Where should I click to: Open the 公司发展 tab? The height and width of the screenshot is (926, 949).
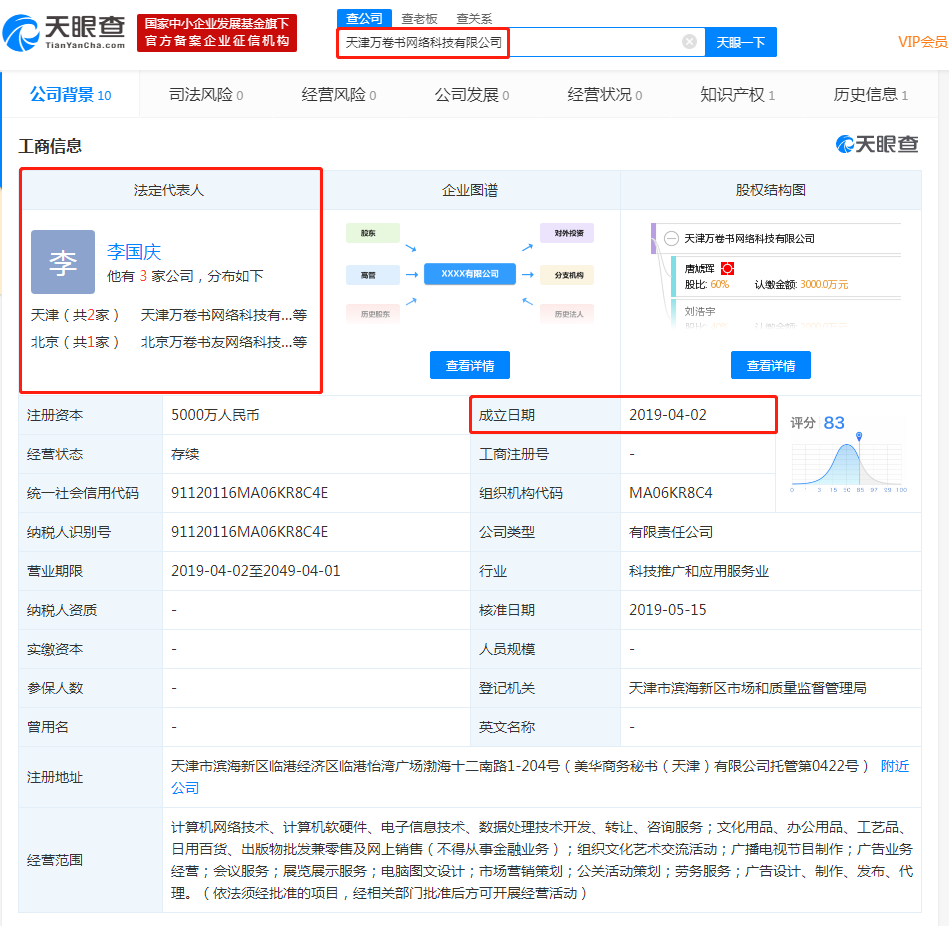[x=472, y=95]
